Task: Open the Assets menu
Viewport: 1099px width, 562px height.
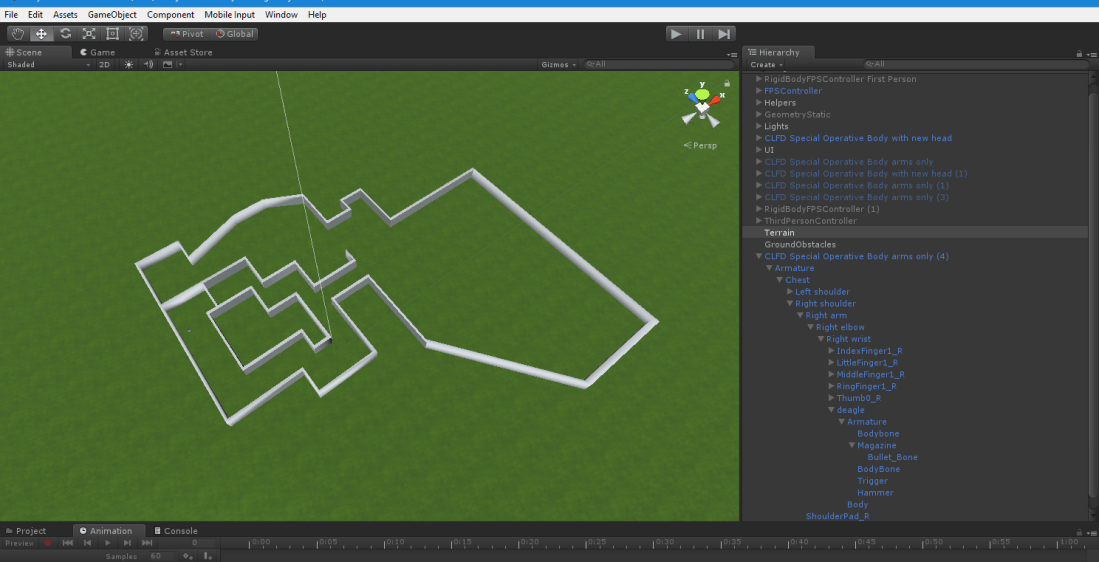Action: coord(65,15)
